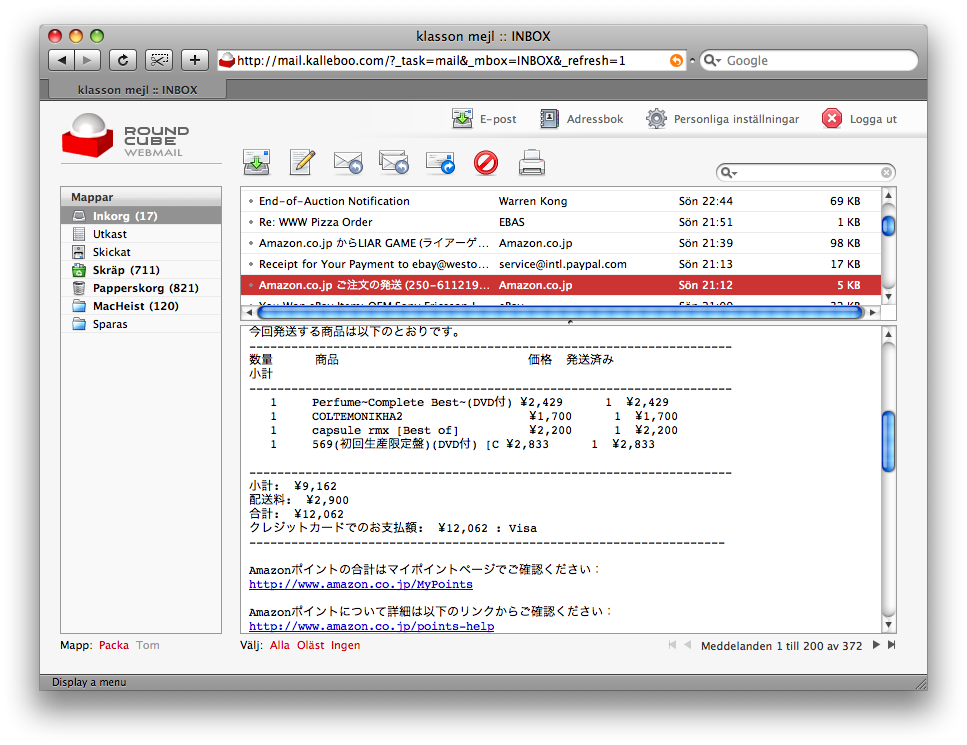Viewport: 967px width, 745px height.
Task: Open the Skräp (711) folder
Action: (141, 270)
